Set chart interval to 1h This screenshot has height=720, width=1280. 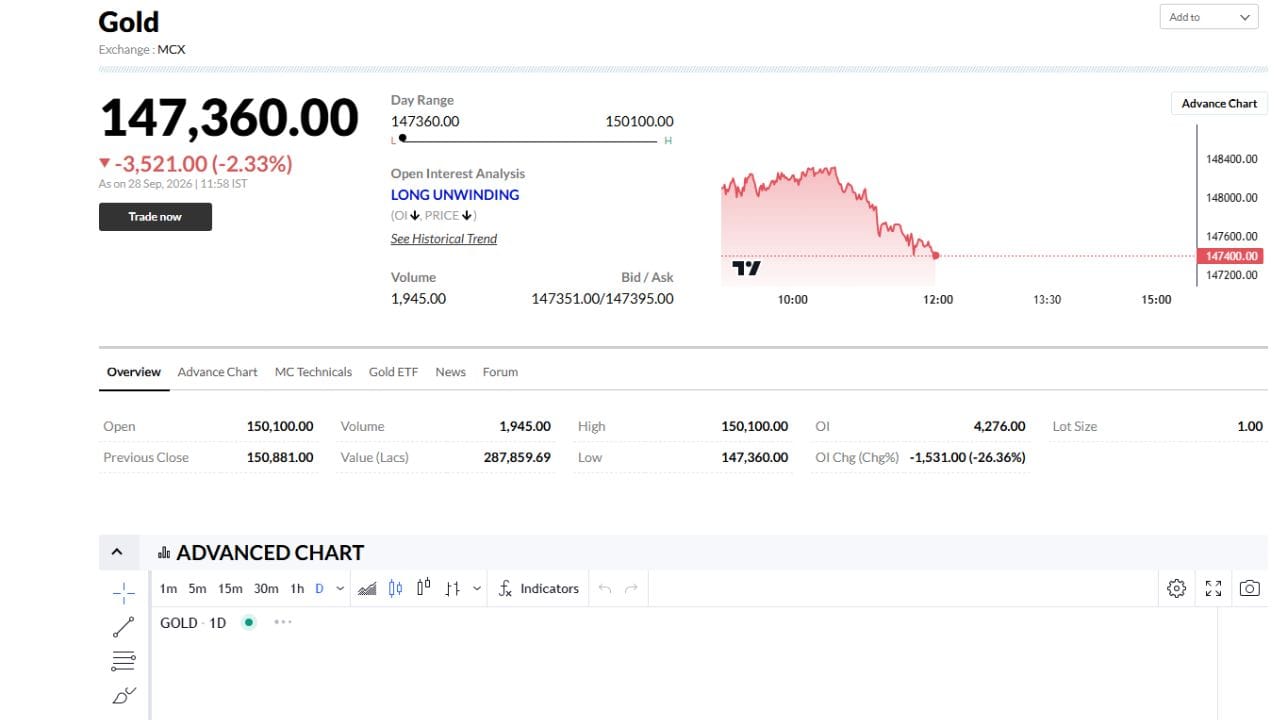297,589
